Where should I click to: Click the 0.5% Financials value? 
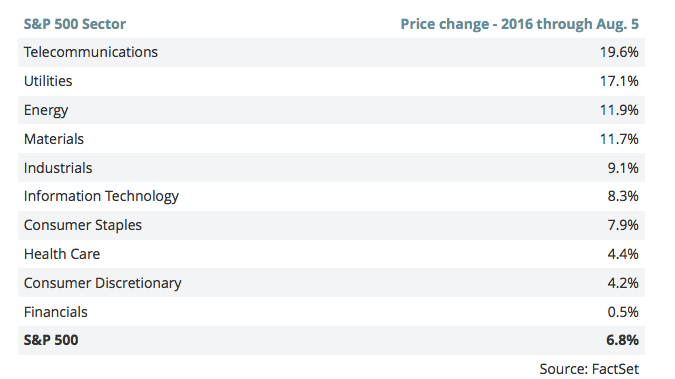point(623,312)
